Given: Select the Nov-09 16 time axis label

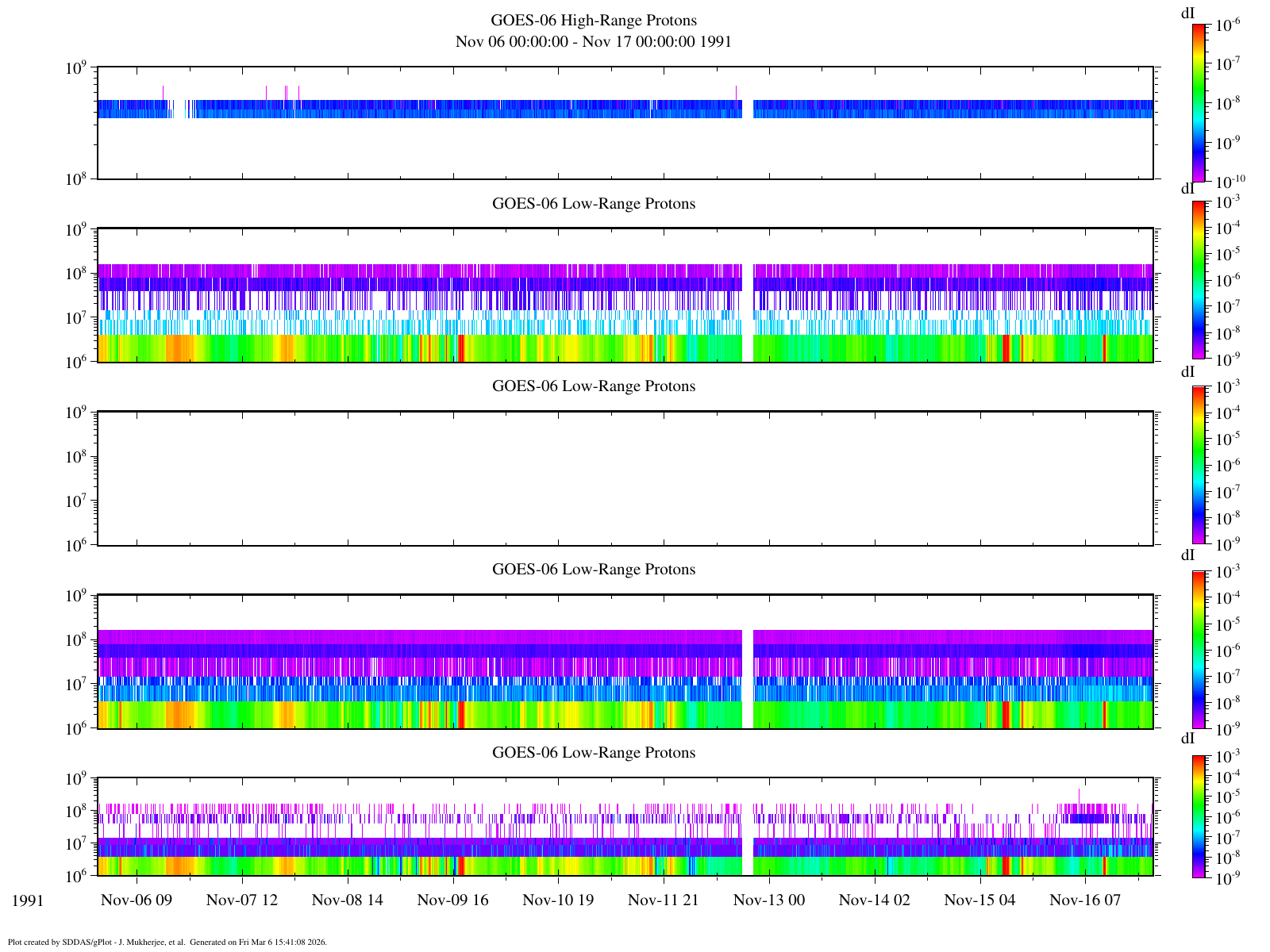Looking at the screenshot, I should click(x=453, y=900).
